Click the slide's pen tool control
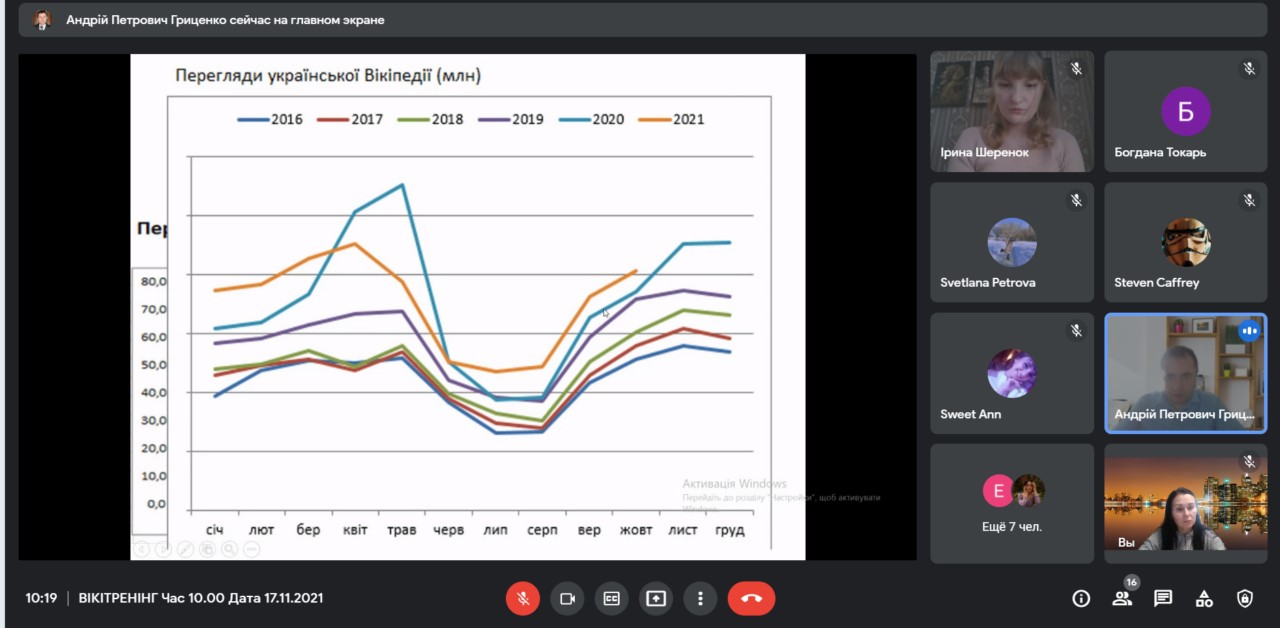 [186, 549]
